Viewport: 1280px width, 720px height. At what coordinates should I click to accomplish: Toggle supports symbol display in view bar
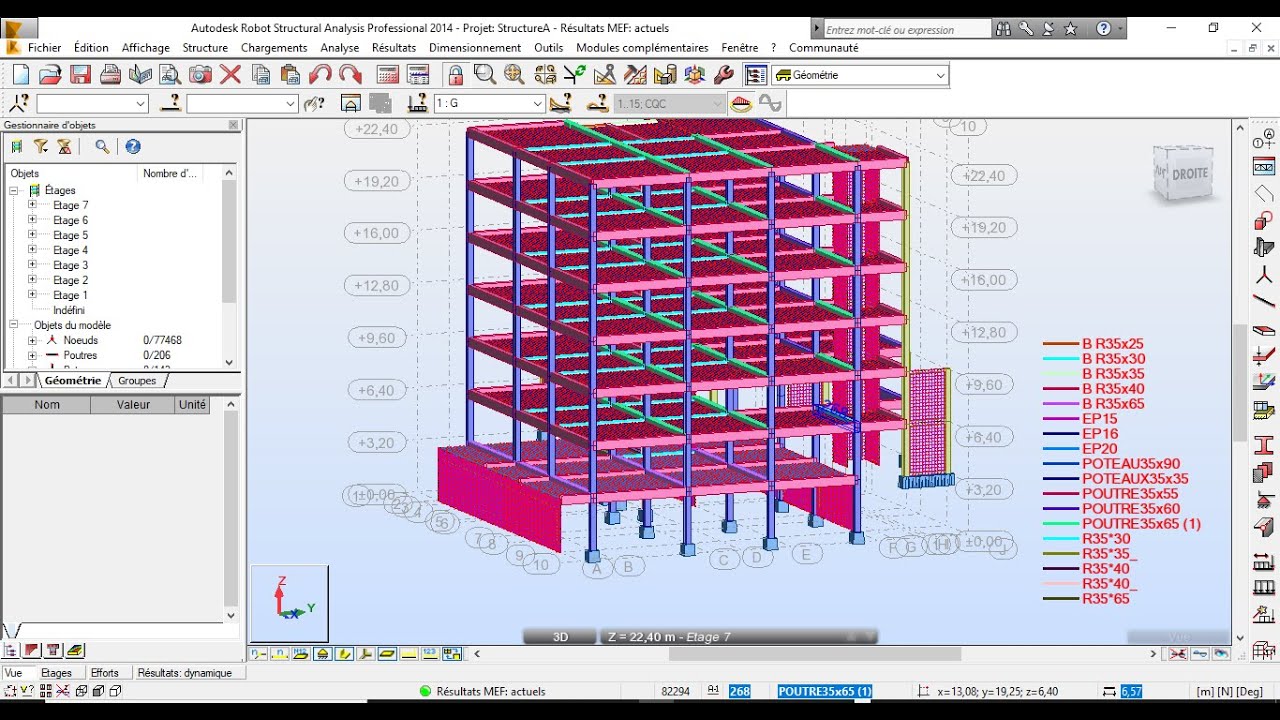323,654
